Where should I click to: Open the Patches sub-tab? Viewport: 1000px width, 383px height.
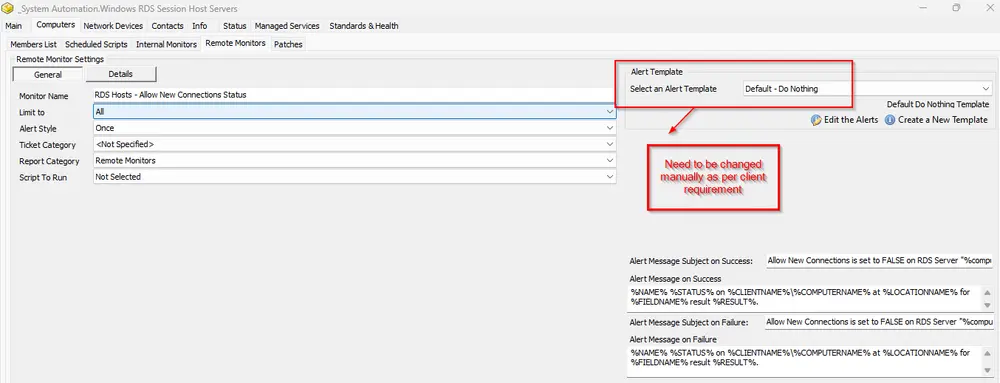pyautogui.click(x=288, y=45)
